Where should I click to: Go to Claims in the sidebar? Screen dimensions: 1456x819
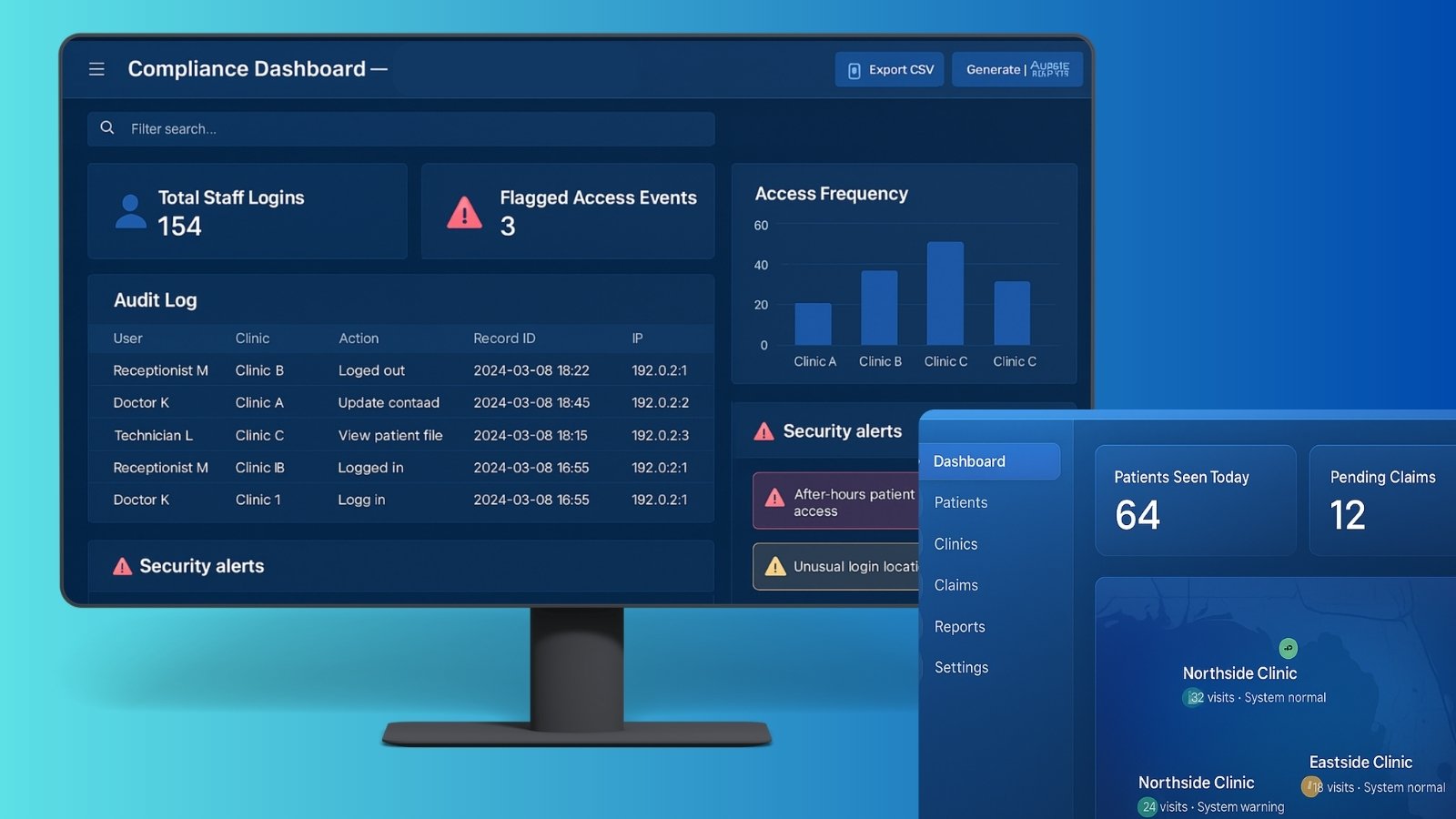tap(956, 585)
